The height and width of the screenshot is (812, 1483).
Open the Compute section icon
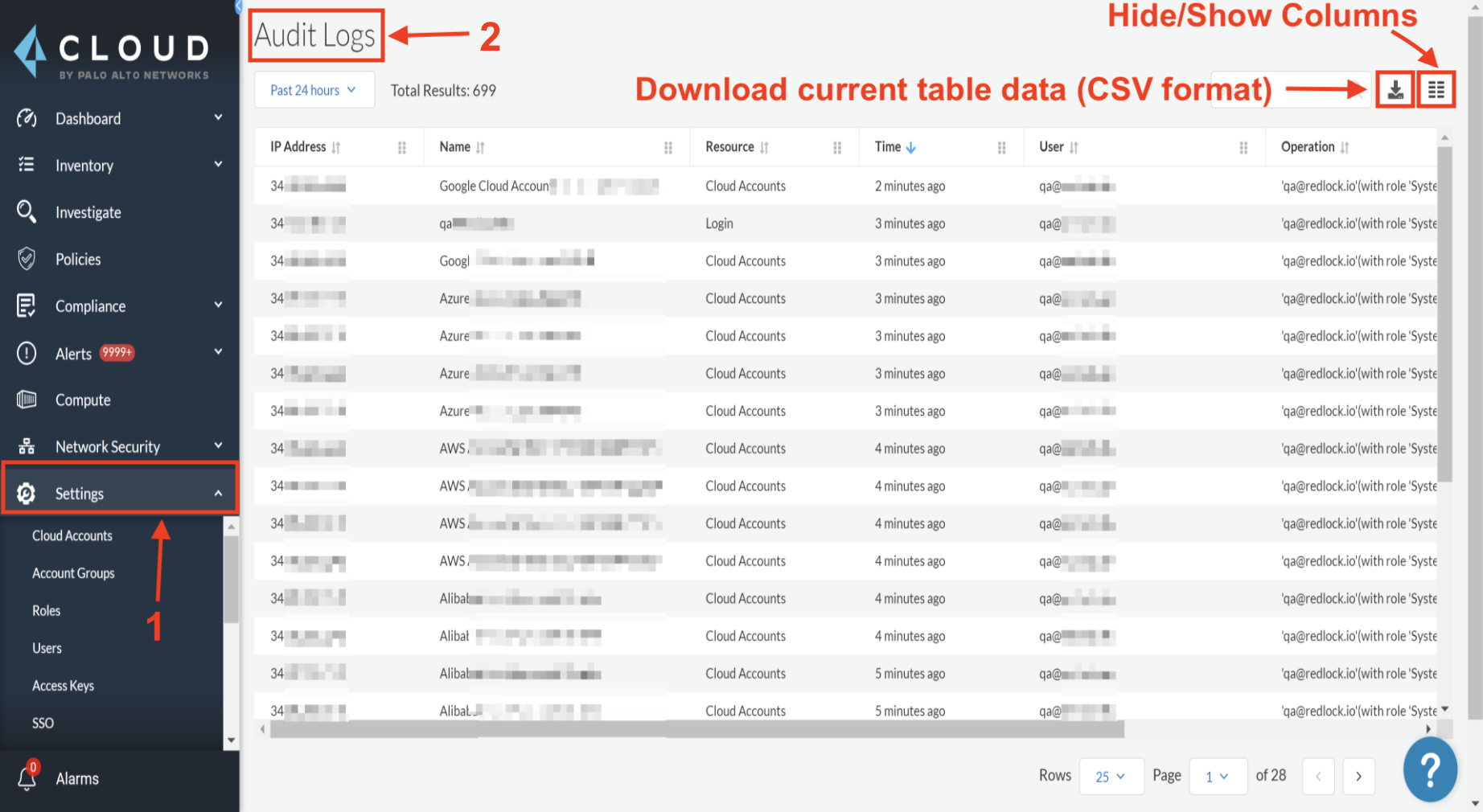[x=27, y=400]
